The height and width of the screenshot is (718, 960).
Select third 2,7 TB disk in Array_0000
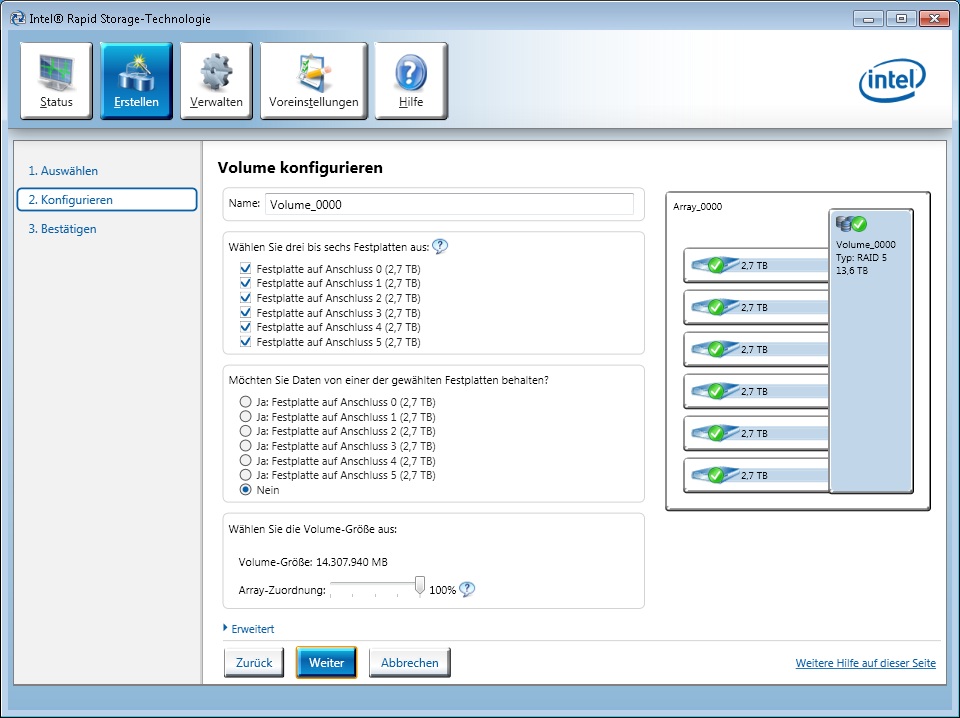tap(756, 350)
